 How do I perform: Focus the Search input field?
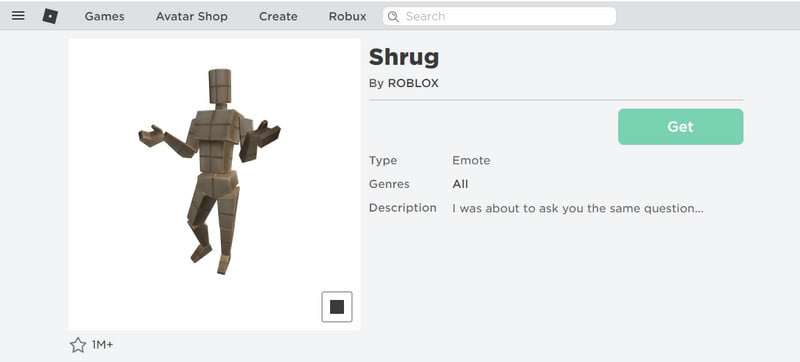(499, 16)
